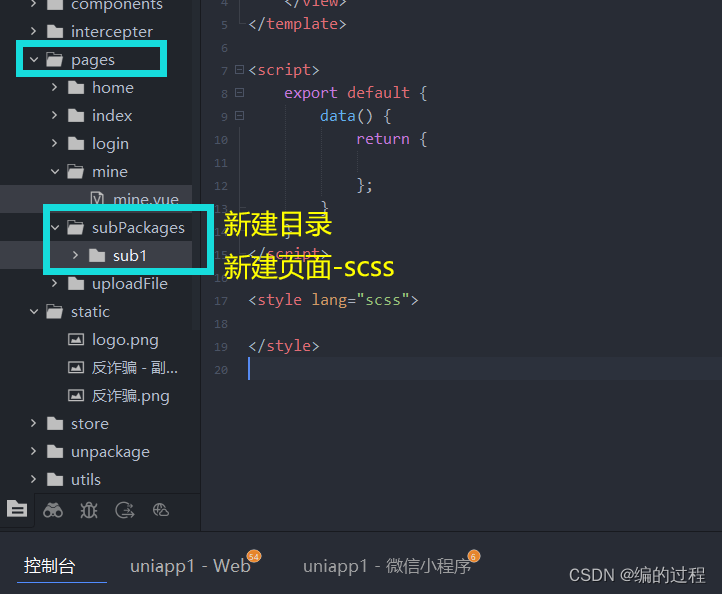Viewport: 722px width, 594px height.
Task: Collapse the subPackages folder chevron
Action: pos(55,227)
